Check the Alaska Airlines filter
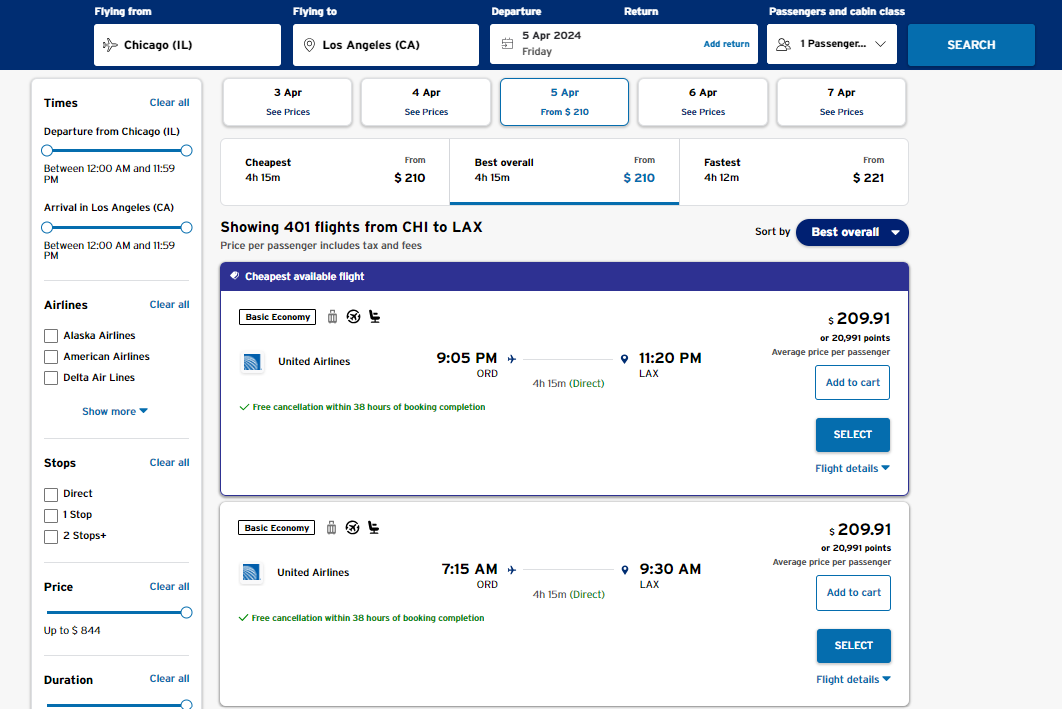This screenshot has width=1062, height=709. (x=51, y=336)
